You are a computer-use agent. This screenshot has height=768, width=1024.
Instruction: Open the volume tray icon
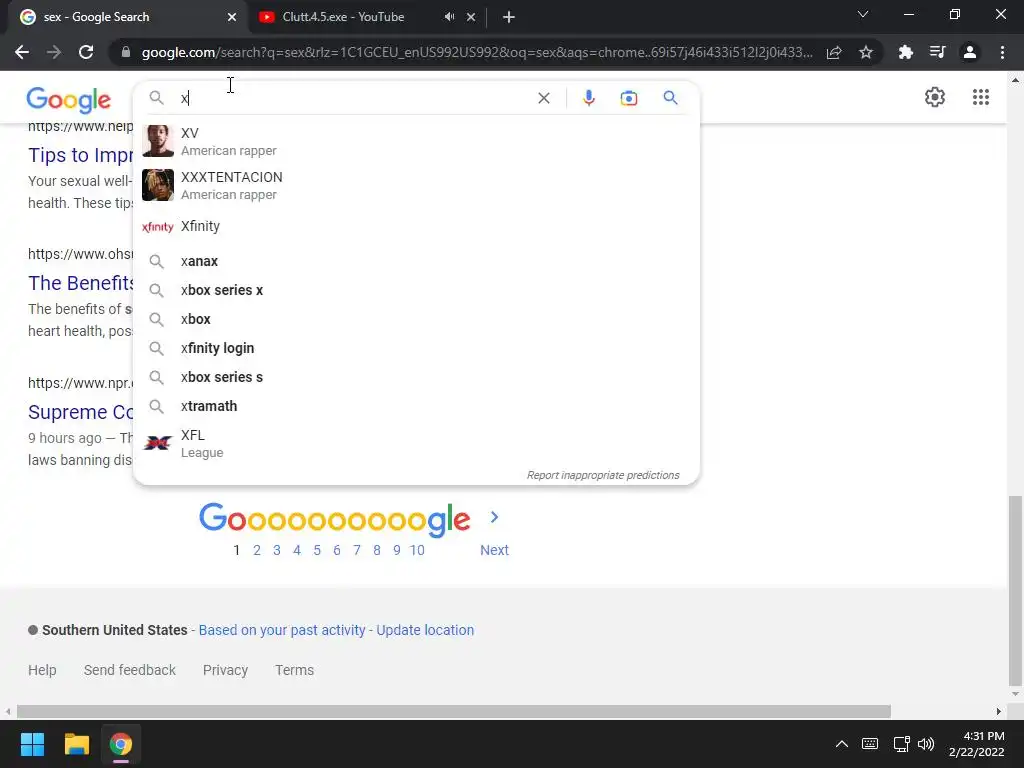926,744
